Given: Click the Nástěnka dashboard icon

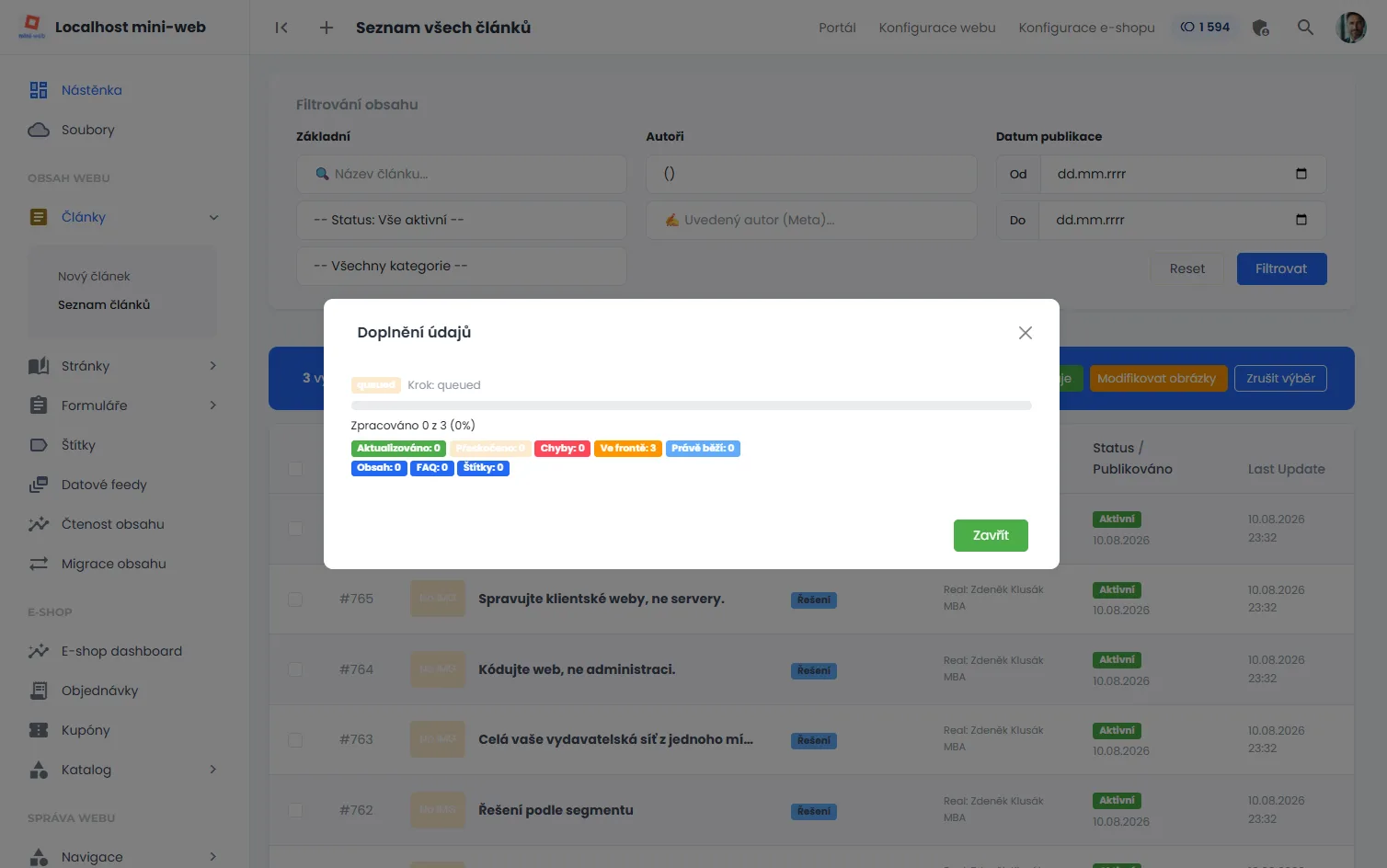Looking at the screenshot, I should coord(39,90).
